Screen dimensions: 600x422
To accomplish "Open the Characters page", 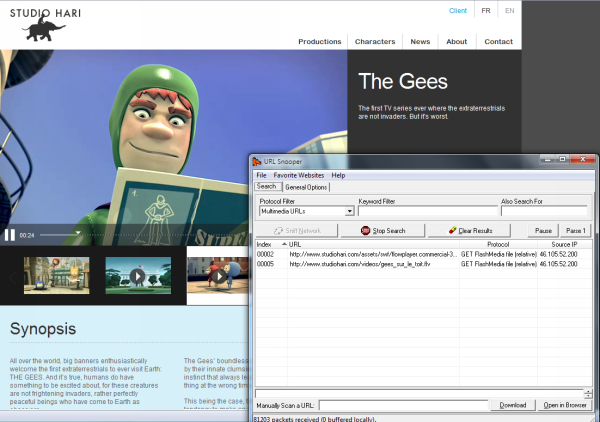I will [375, 41].
